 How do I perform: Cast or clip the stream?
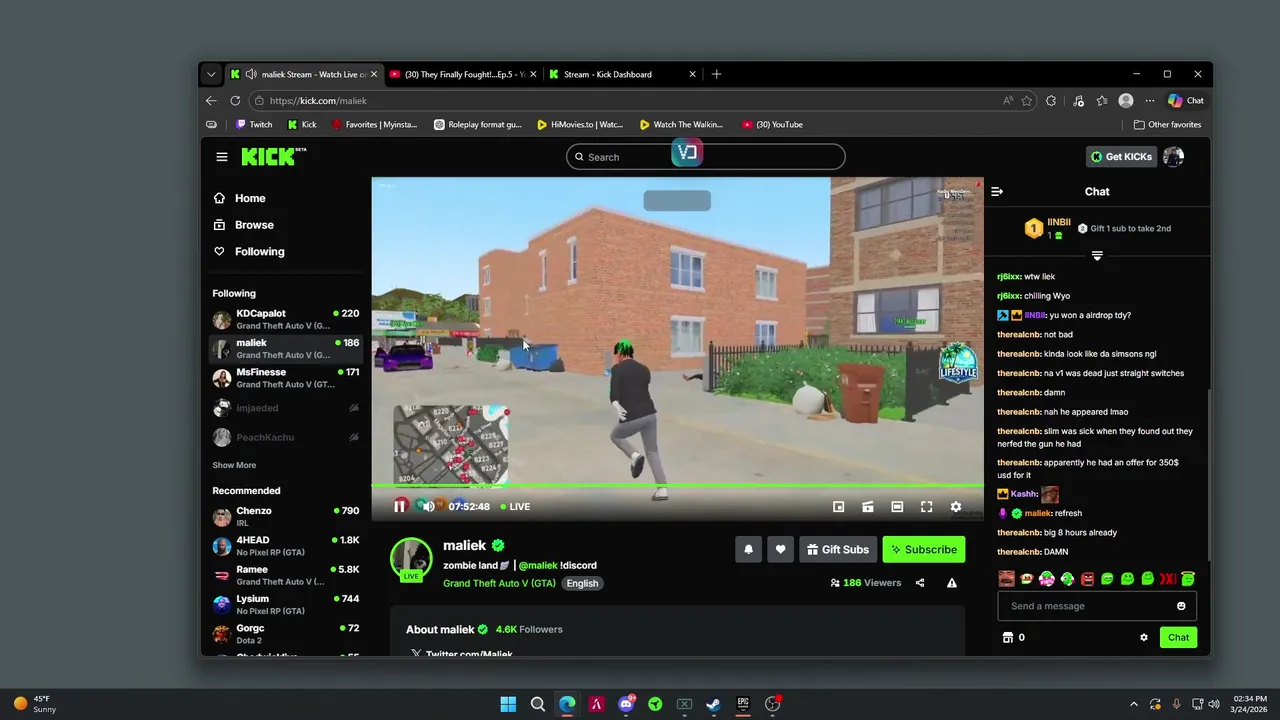[x=868, y=507]
